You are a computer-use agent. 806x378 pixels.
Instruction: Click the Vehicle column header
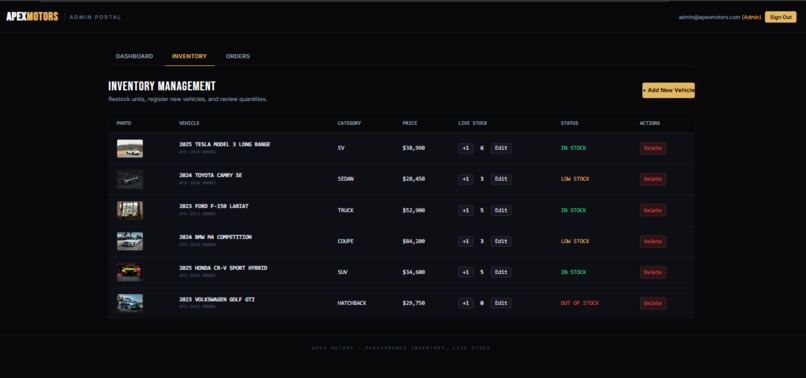point(189,123)
